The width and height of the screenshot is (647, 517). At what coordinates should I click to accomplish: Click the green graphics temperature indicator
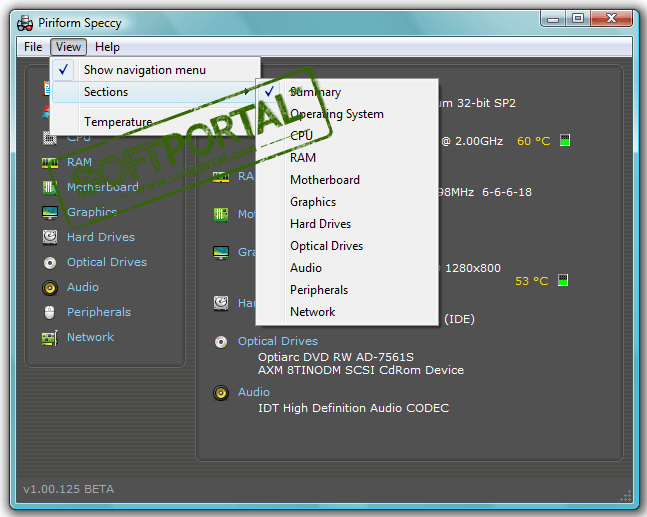tap(563, 281)
